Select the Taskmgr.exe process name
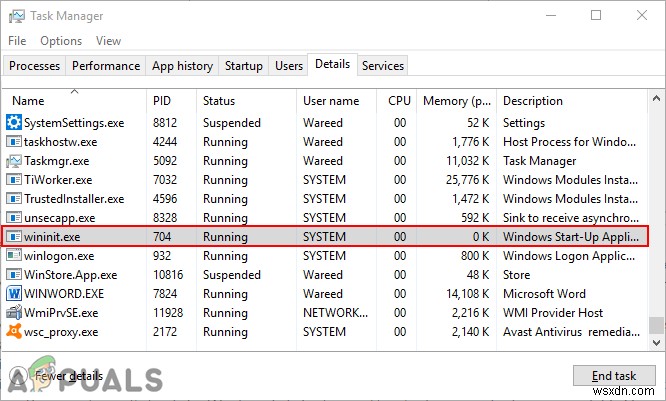 (56, 161)
